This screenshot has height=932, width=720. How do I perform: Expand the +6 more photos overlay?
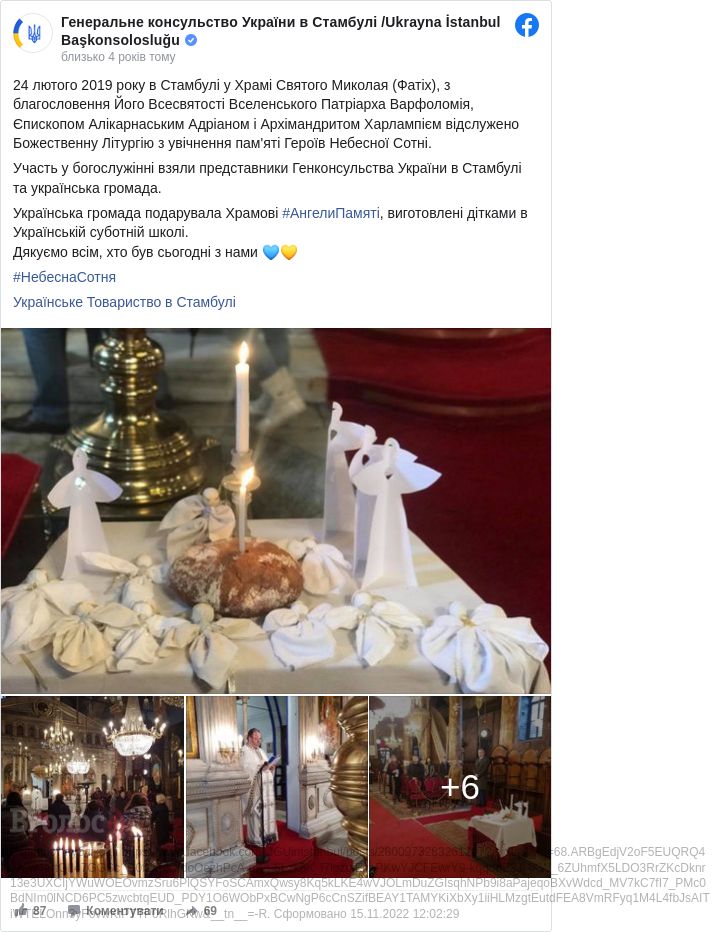point(460,786)
